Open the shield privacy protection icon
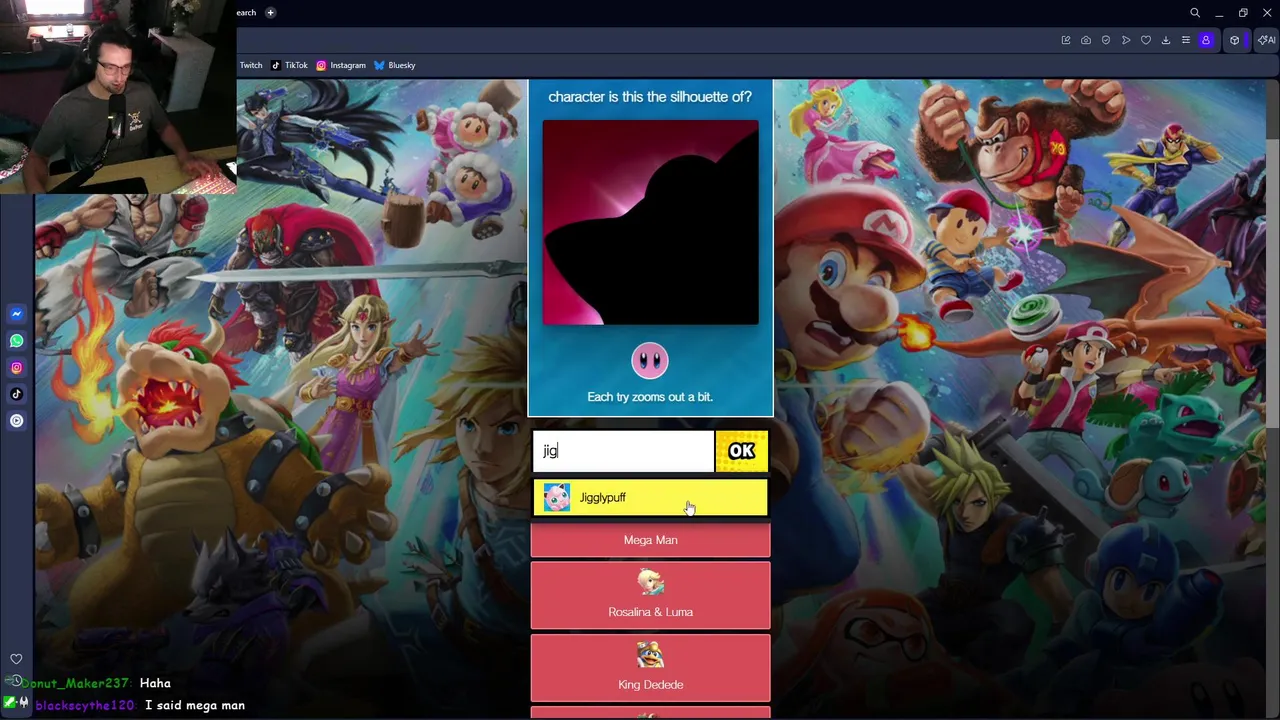1280x720 pixels. [x=1106, y=40]
